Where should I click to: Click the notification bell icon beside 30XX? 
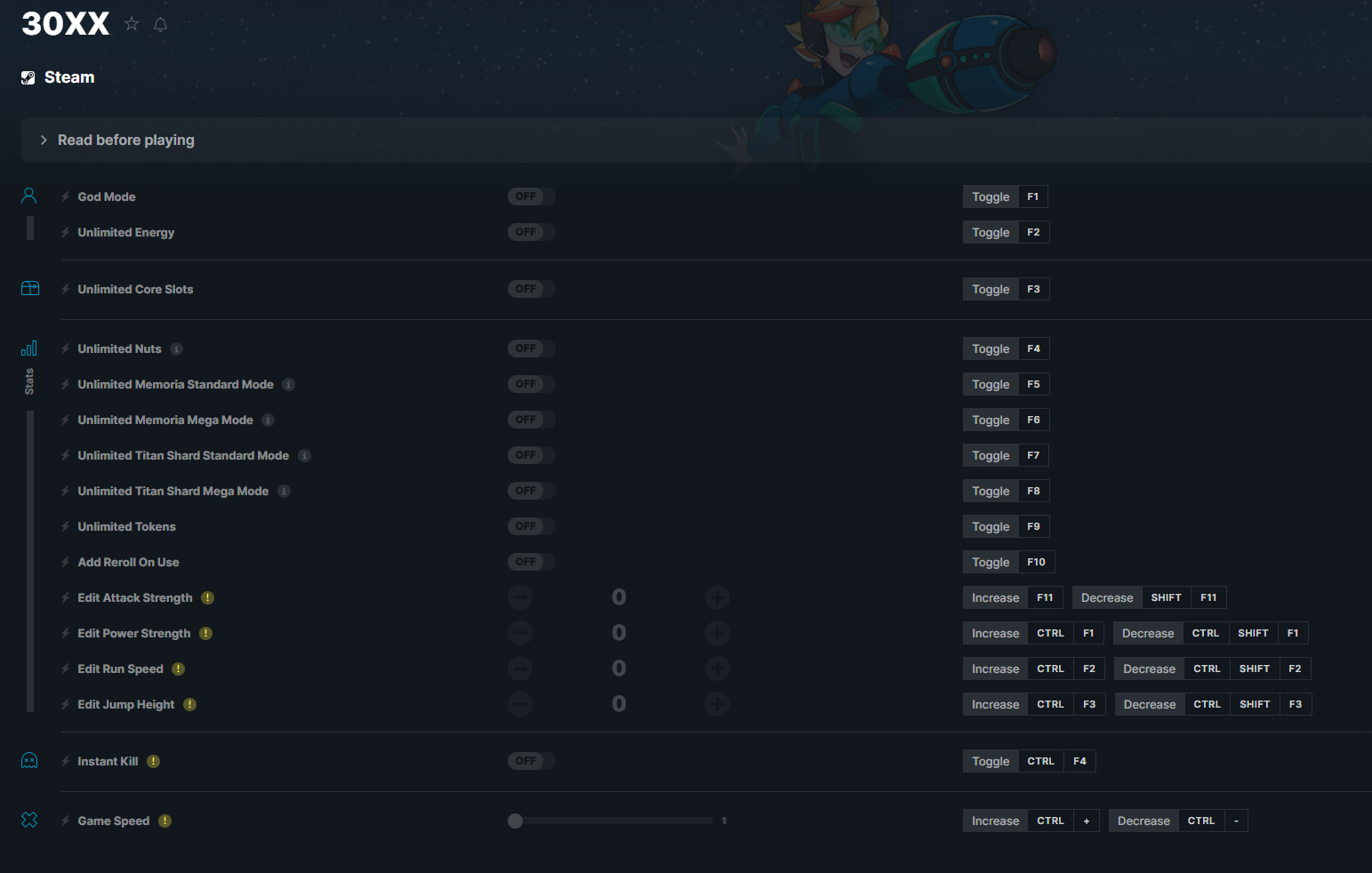(x=160, y=24)
